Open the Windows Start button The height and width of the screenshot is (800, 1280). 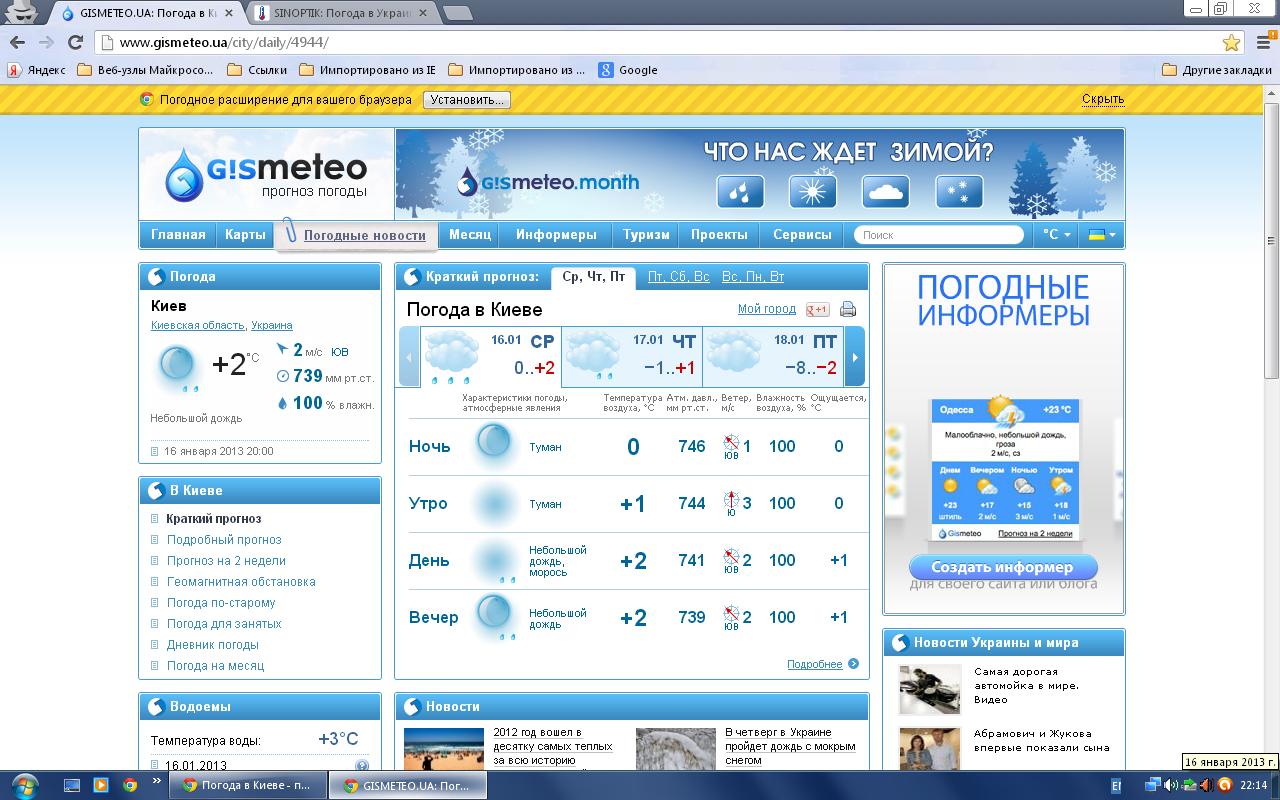[23, 785]
